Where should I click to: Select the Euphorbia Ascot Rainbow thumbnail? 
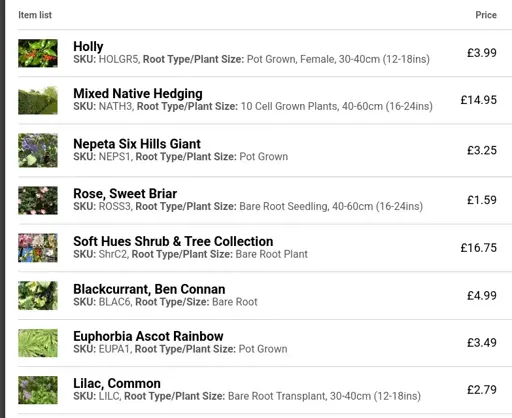coord(38,343)
